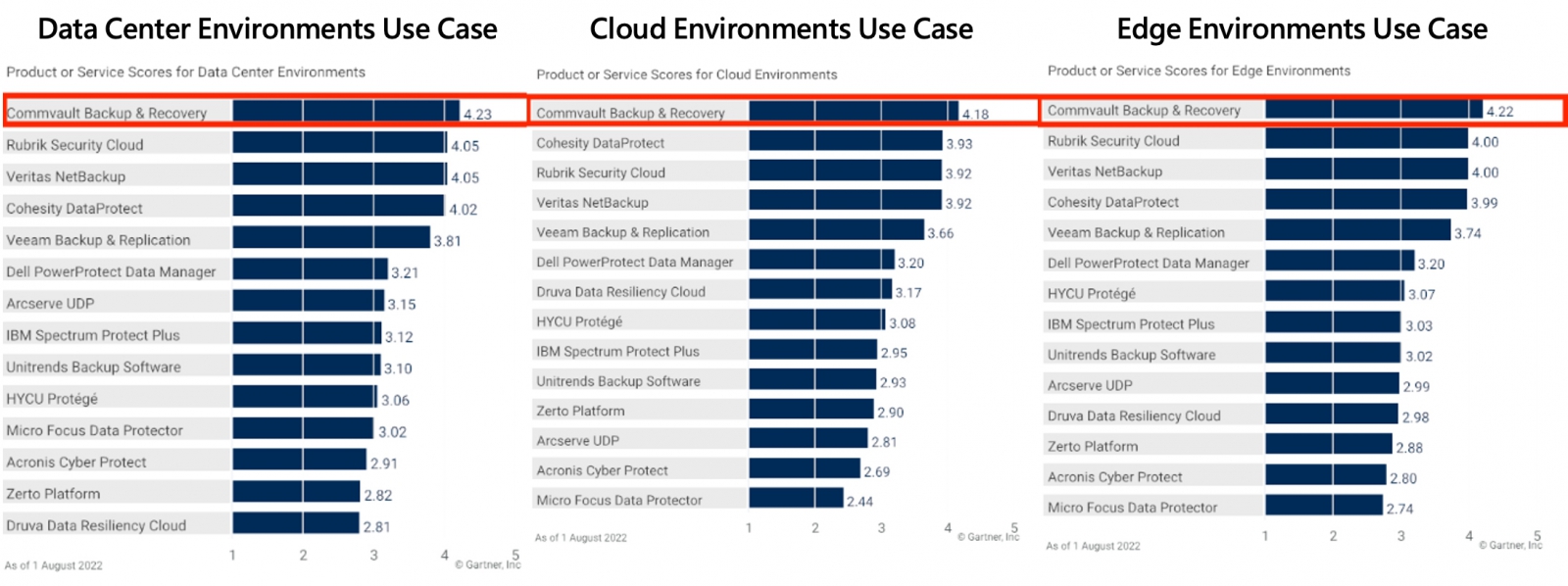Select "Druva Data Resiliency Cloud" in Data Center chart
Viewport: 1568px width, 586px height.
[96, 526]
